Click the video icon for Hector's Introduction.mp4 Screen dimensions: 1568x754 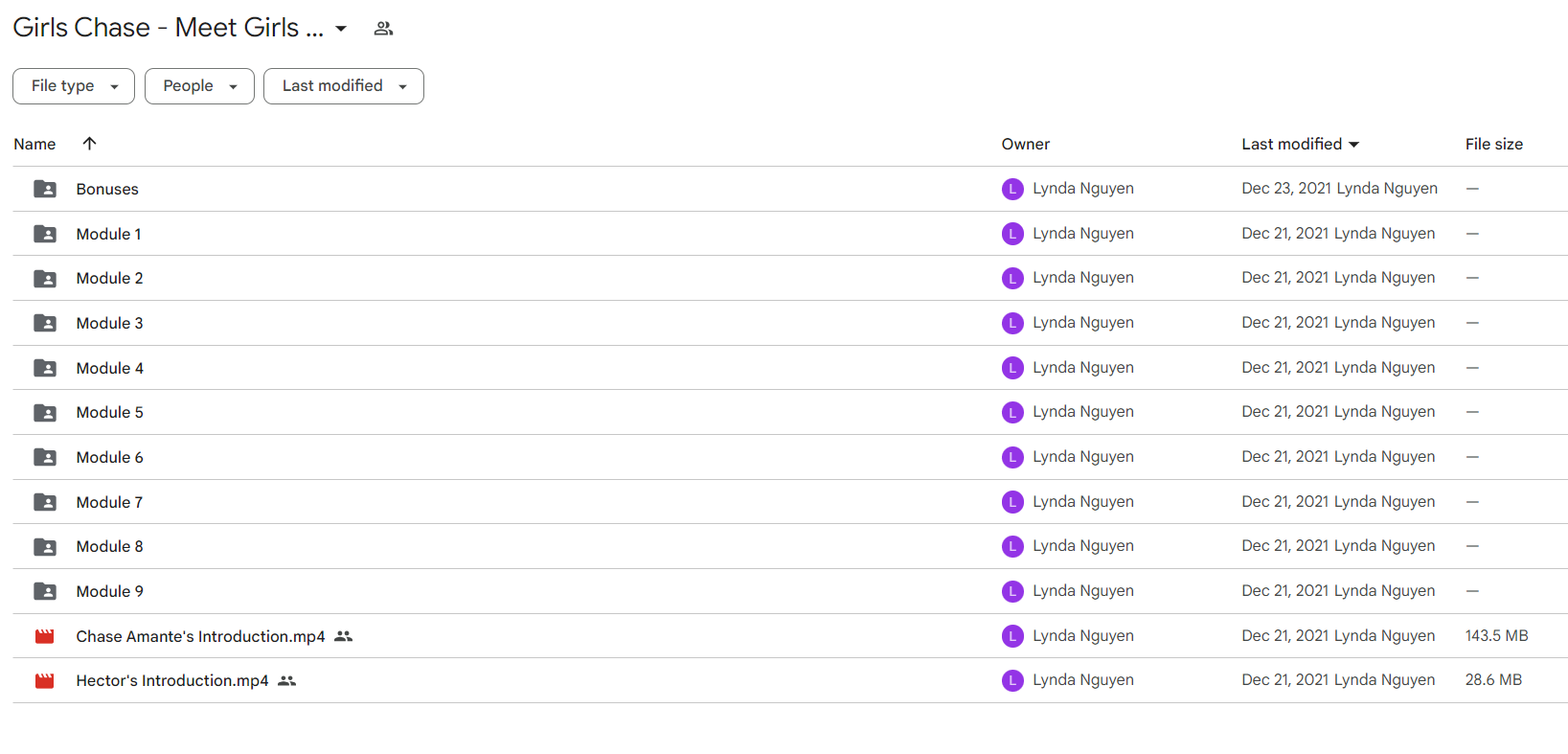(45, 680)
